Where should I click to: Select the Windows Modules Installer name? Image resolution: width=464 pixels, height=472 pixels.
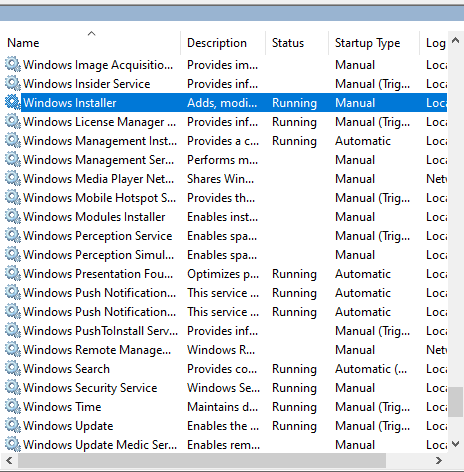tap(94, 217)
